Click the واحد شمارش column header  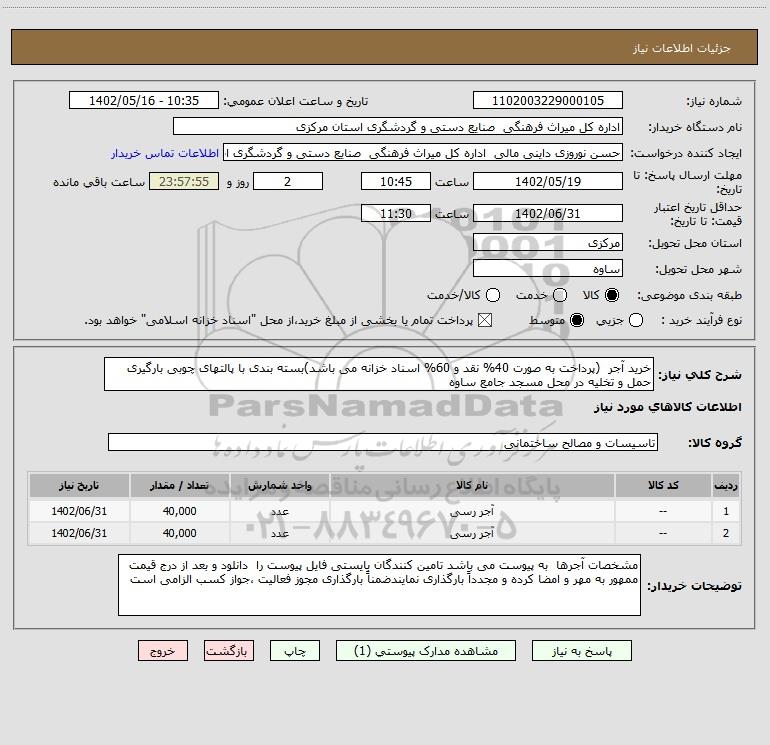coord(280,485)
